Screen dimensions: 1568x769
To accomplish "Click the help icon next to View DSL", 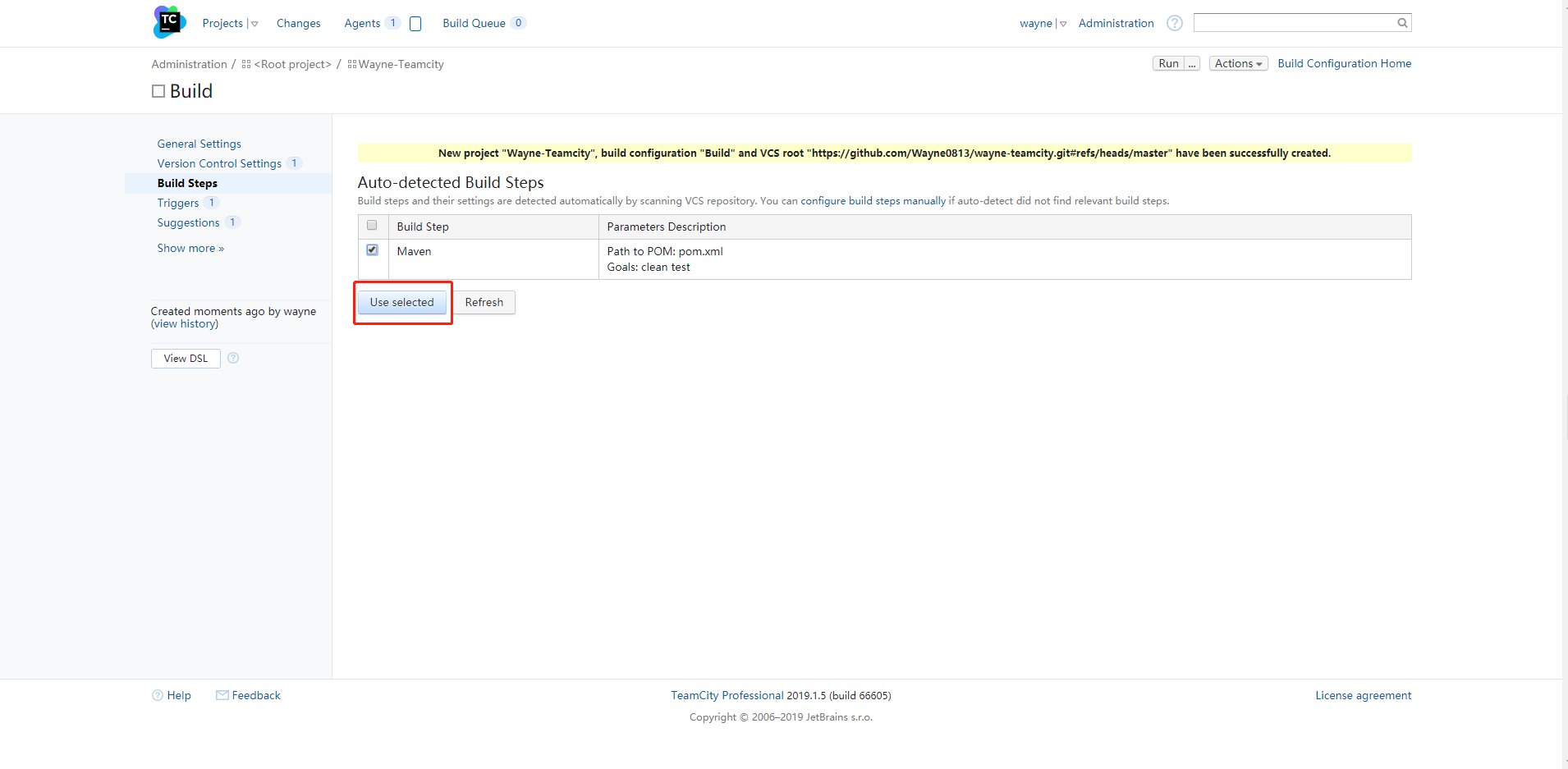I will [x=233, y=358].
